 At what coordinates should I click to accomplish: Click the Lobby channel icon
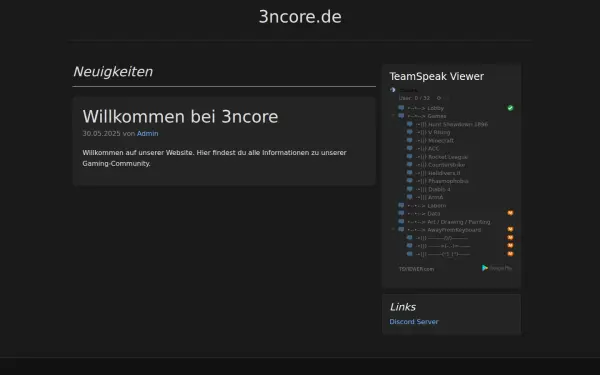[x=401, y=108]
